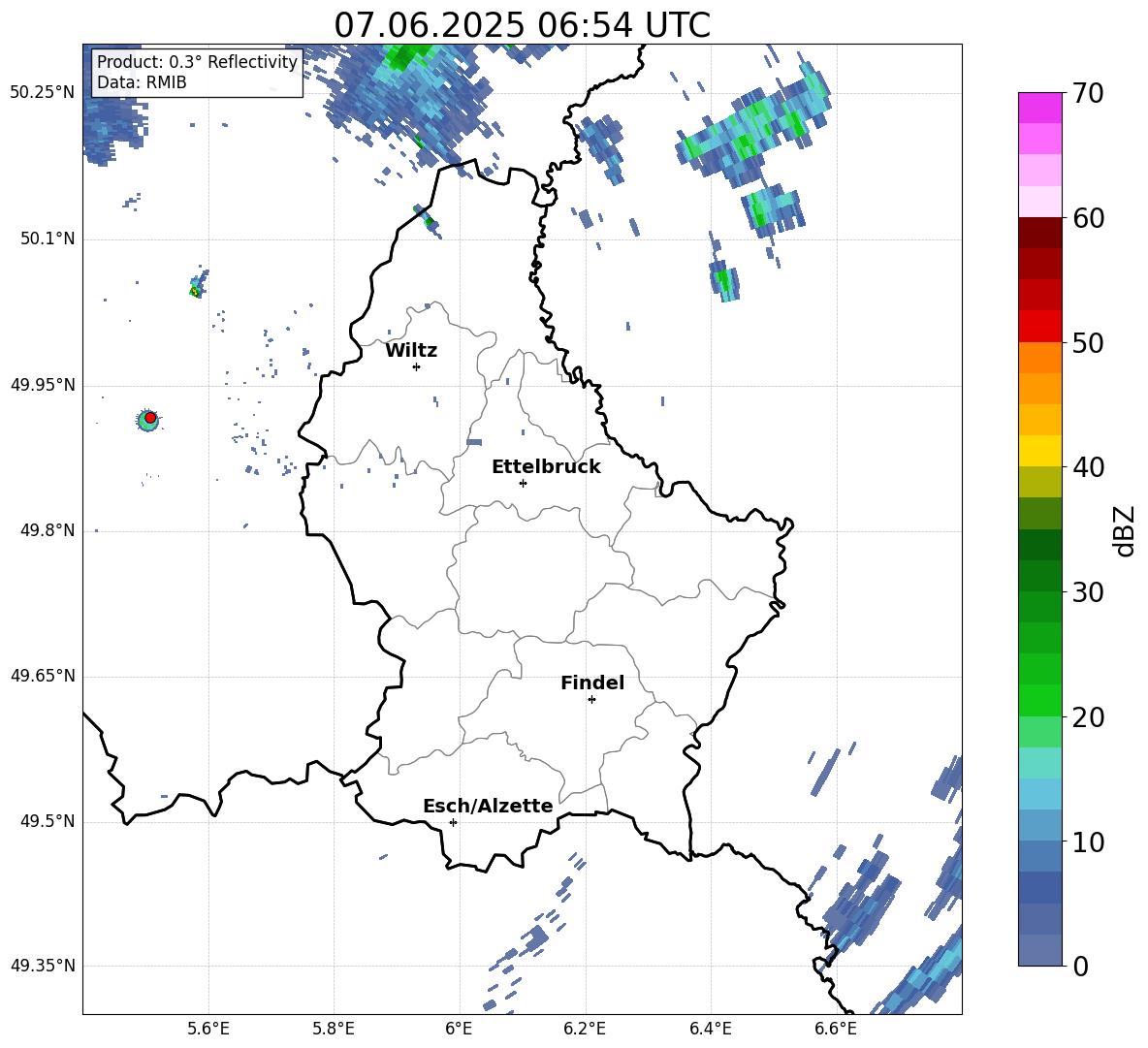Click the 'Data: RMIB' label
Image resolution: width=1148 pixels, height=1048 pixels.
tap(142, 82)
